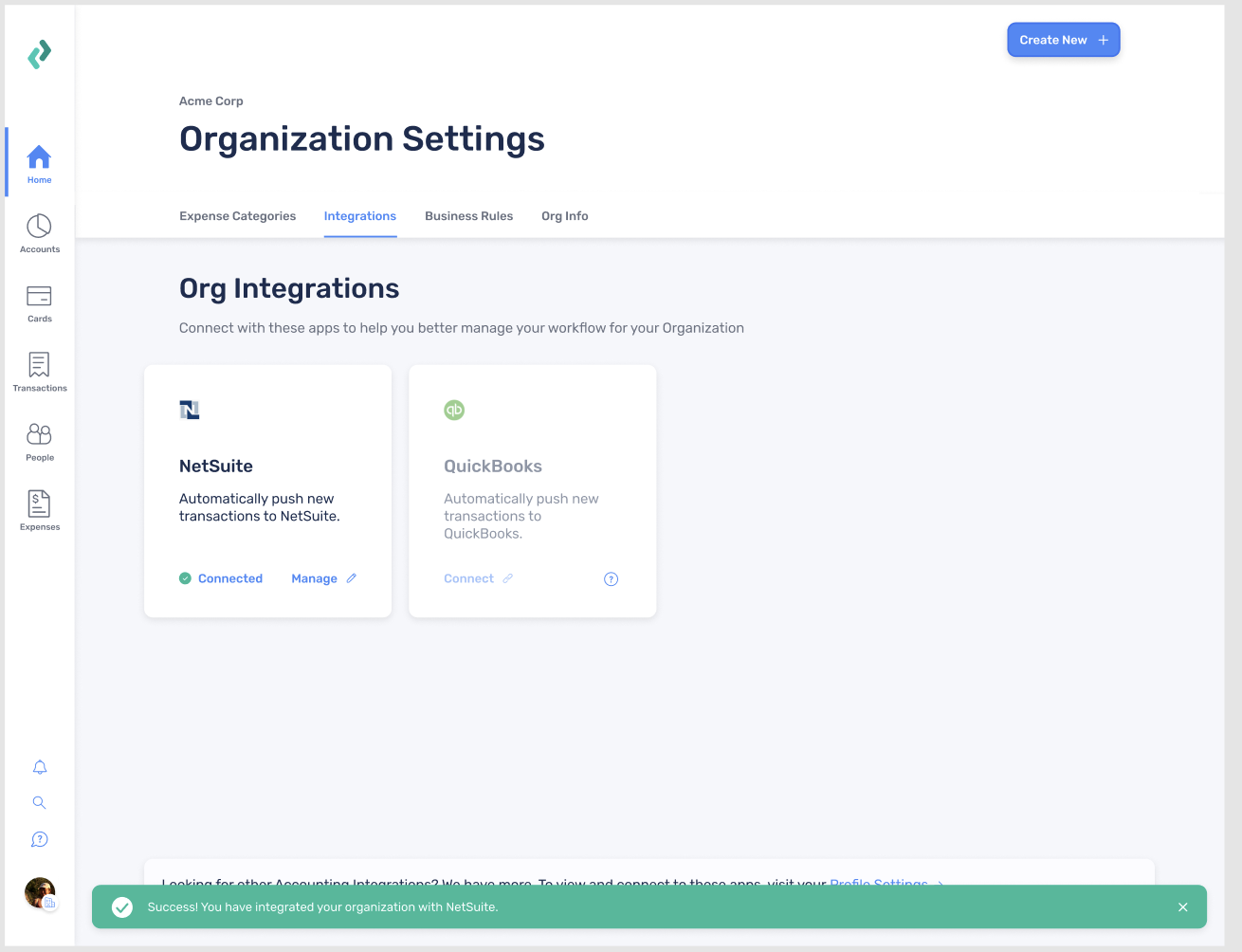
Task: Click the QuickBooks help question icon
Action: point(611,579)
